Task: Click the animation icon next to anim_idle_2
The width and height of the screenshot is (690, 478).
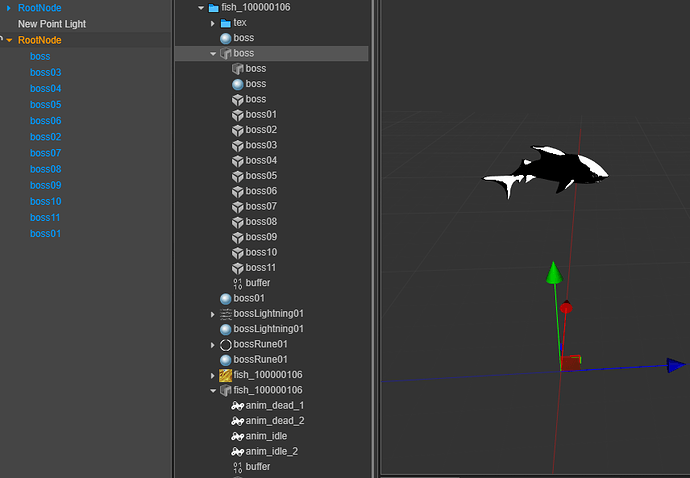Action: (238, 452)
